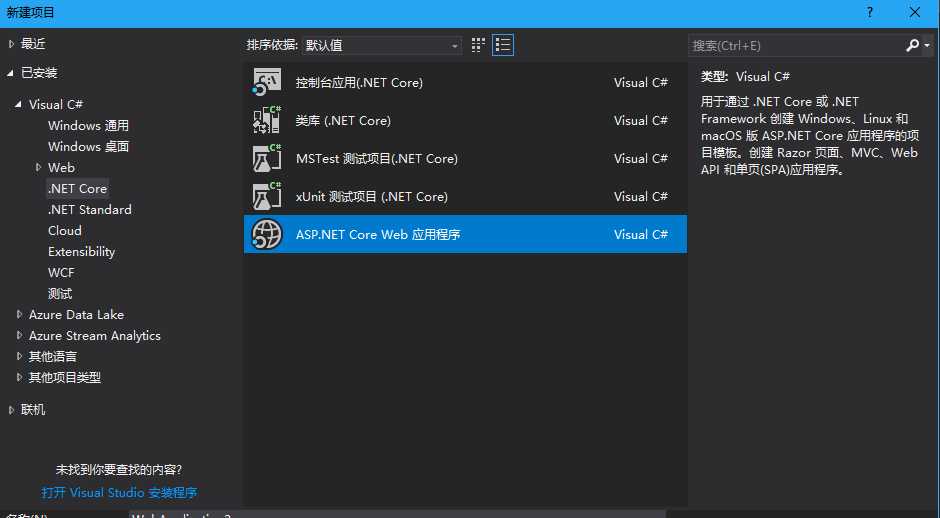Expand the Azure Stream Analytics node
The height and width of the screenshot is (518, 940).
tap(20, 335)
